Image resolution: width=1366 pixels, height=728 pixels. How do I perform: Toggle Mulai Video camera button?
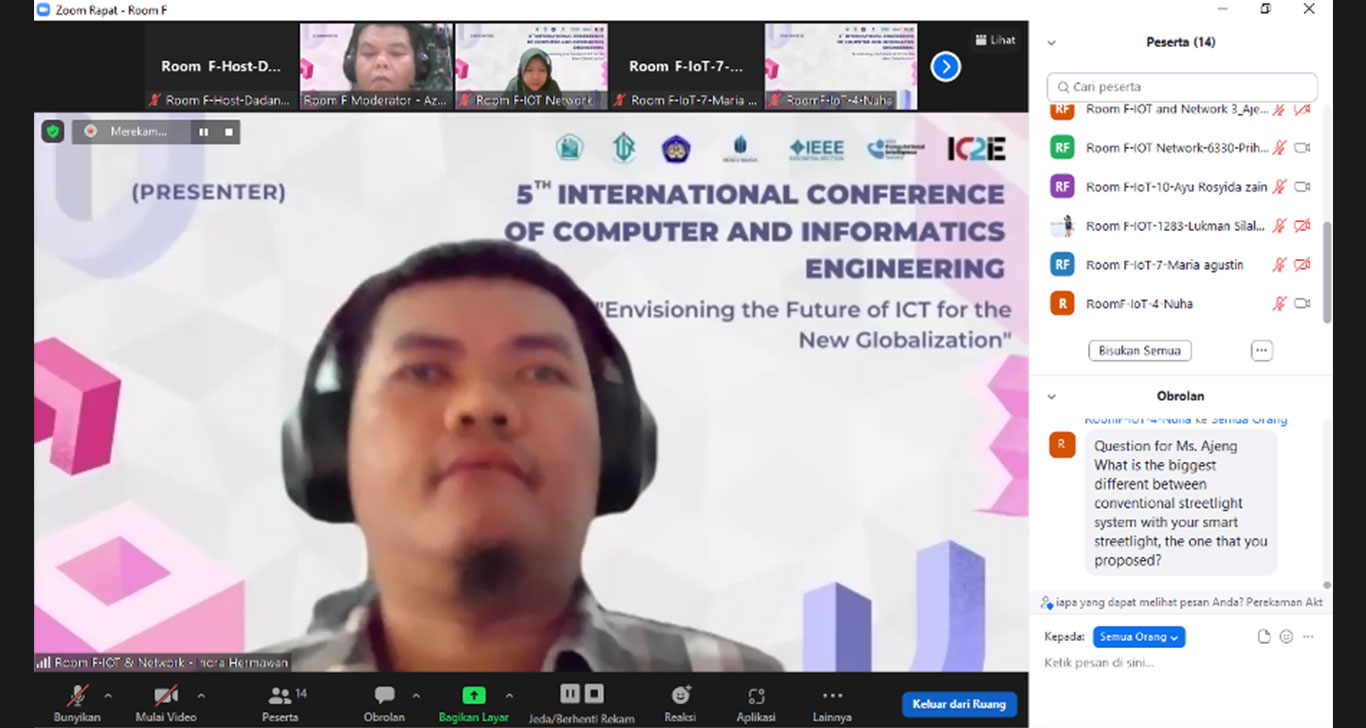pyautogui.click(x=164, y=696)
